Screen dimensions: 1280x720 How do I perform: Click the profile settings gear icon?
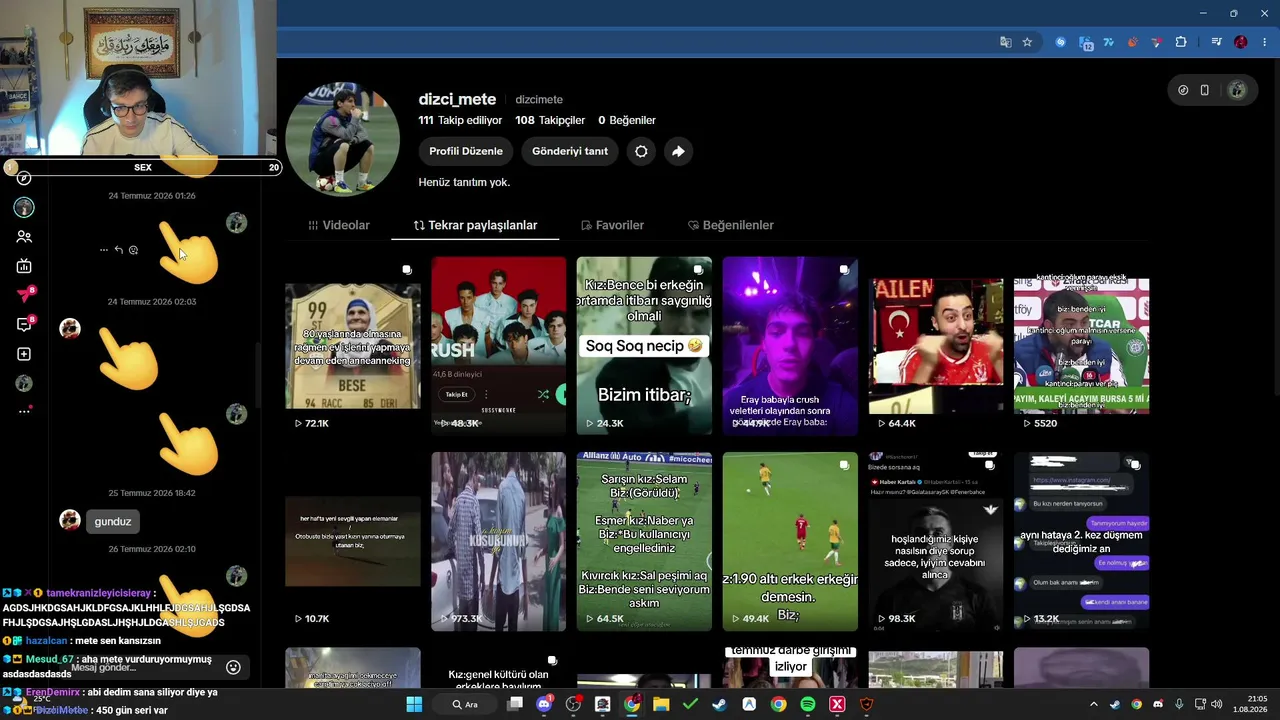641,151
